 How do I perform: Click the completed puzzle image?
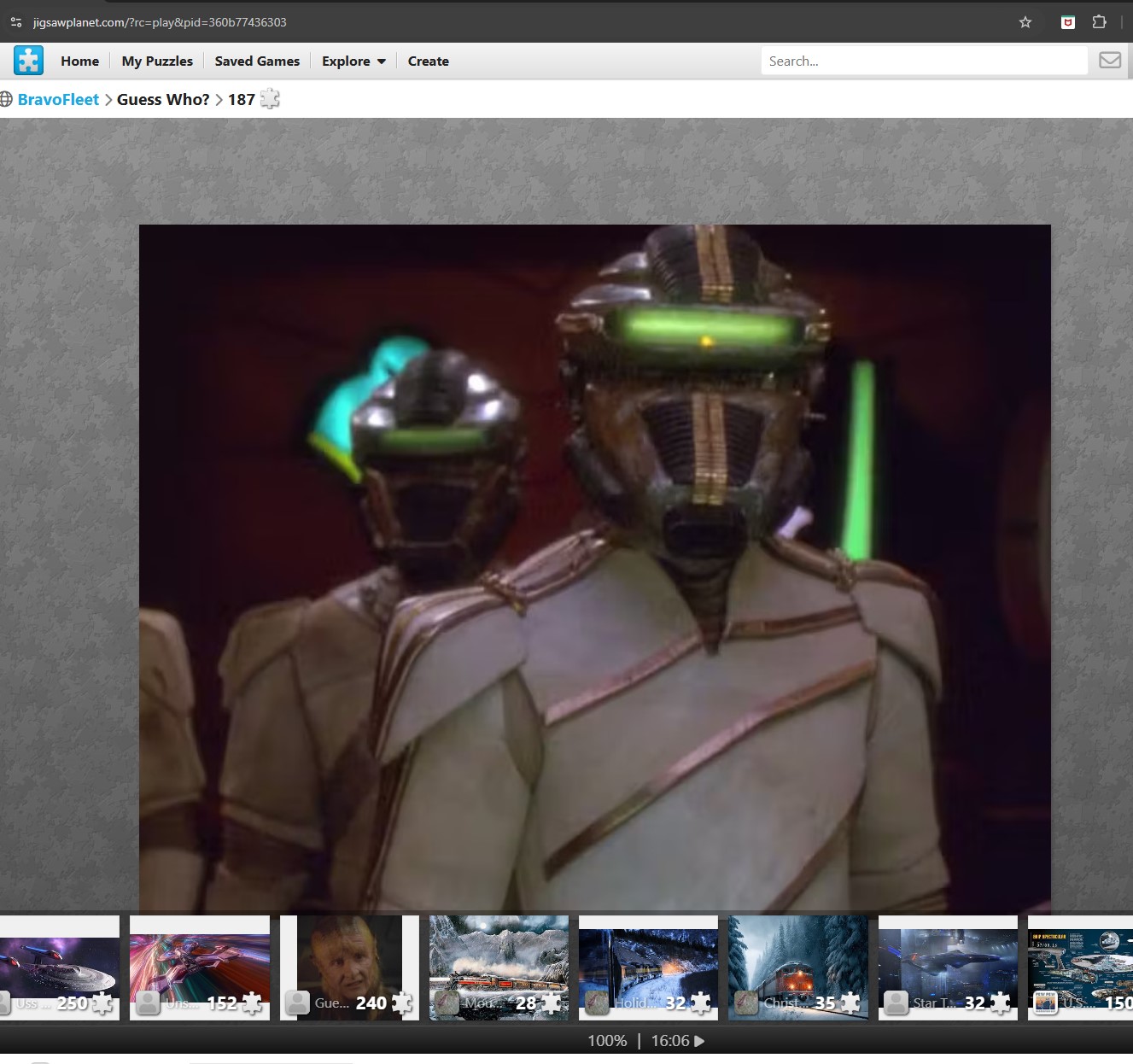click(595, 568)
